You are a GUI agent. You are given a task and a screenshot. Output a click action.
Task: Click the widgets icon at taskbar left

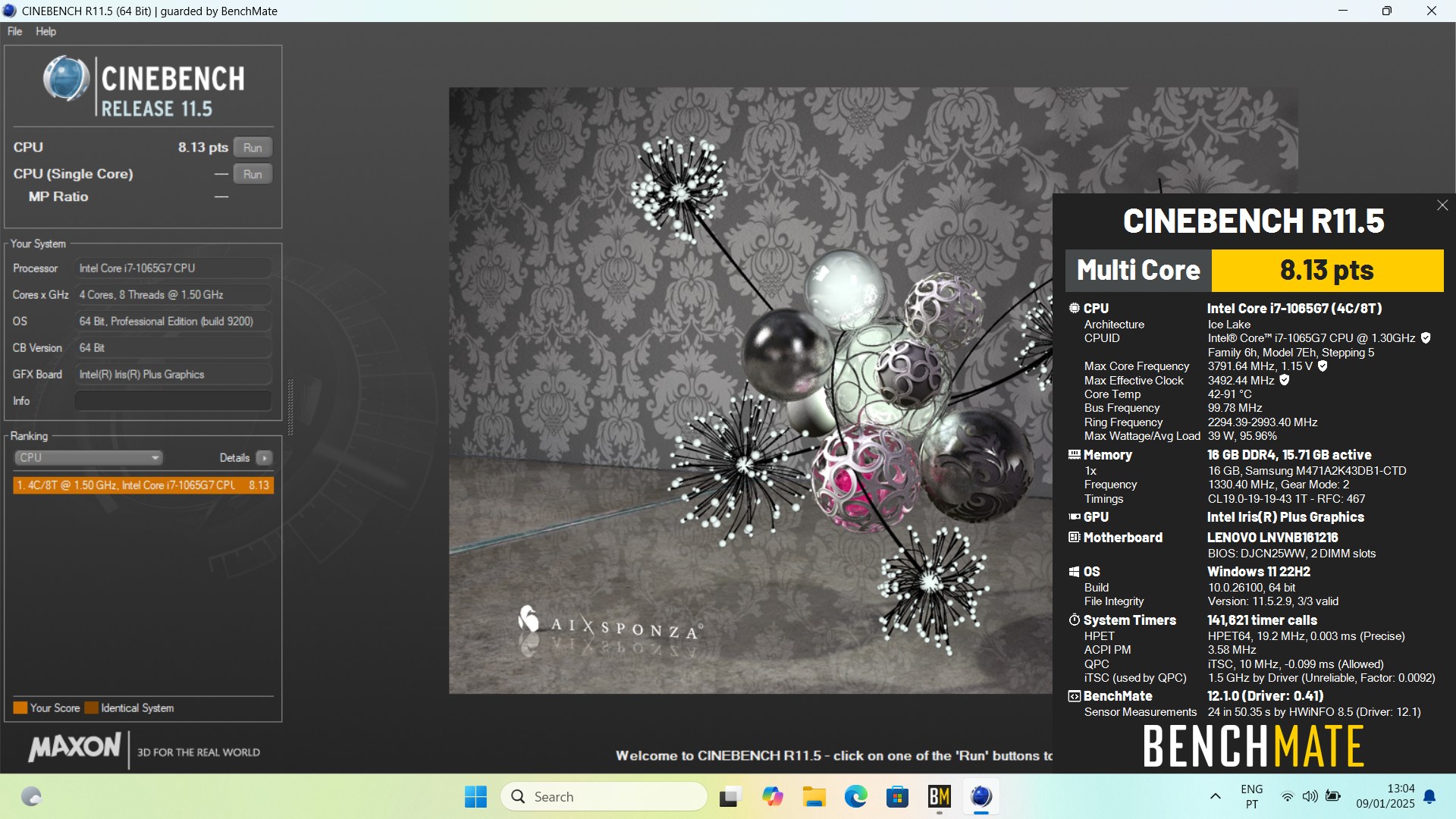[31, 796]
